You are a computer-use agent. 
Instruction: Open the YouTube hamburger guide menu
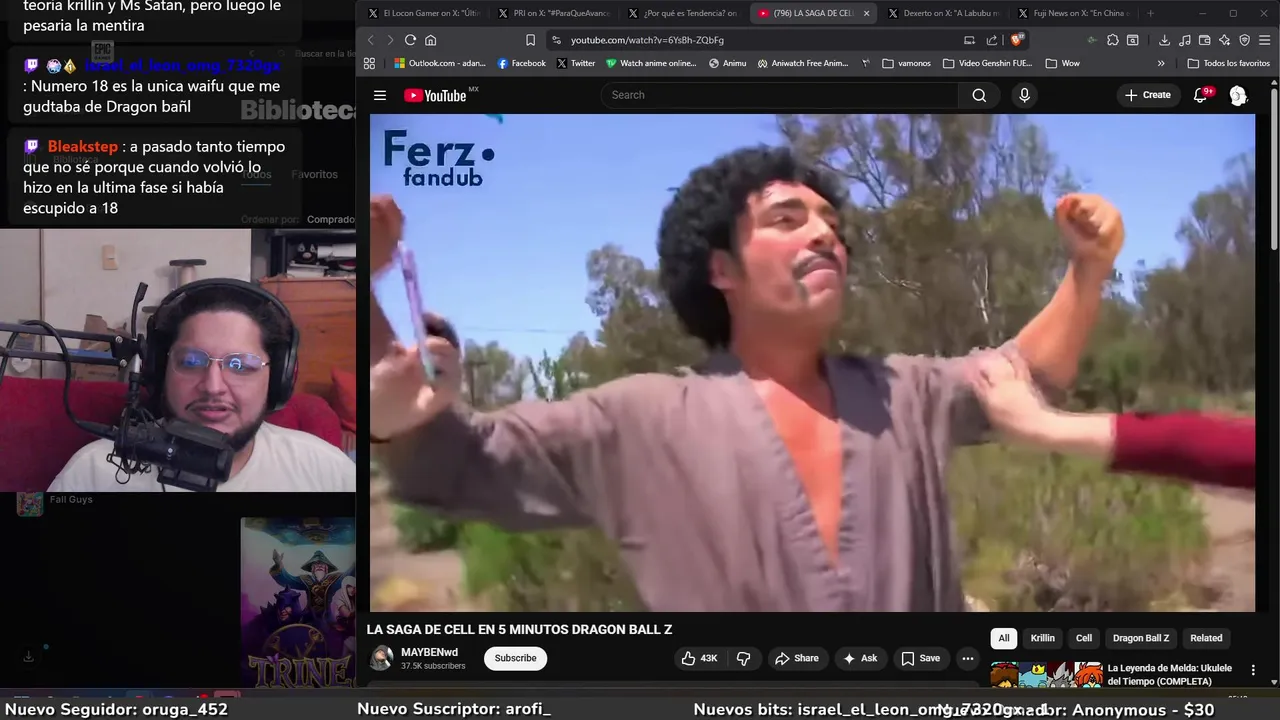(x=380, y=95)
